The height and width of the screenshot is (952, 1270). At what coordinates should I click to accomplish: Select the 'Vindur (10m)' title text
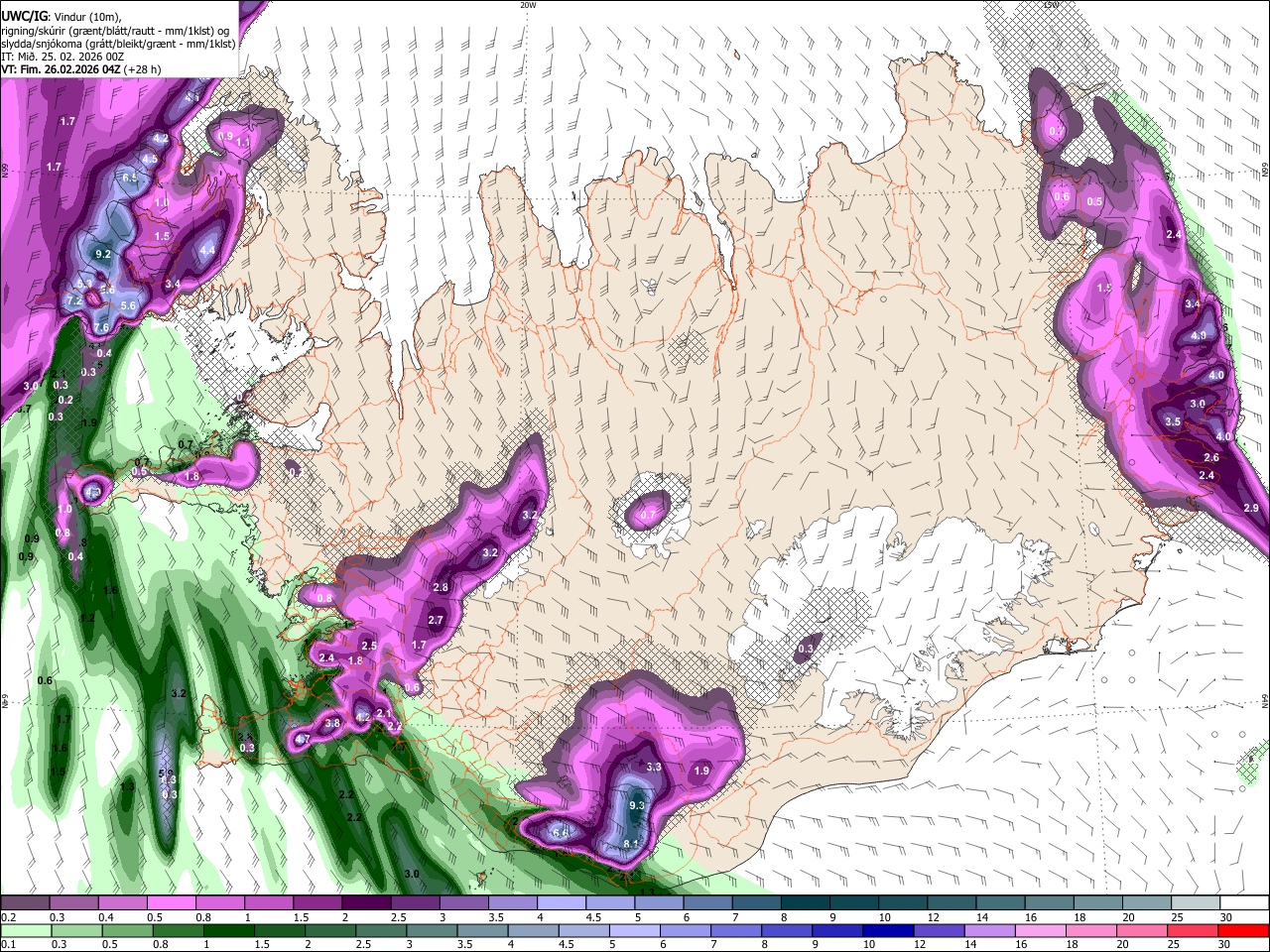pos(86,16)
